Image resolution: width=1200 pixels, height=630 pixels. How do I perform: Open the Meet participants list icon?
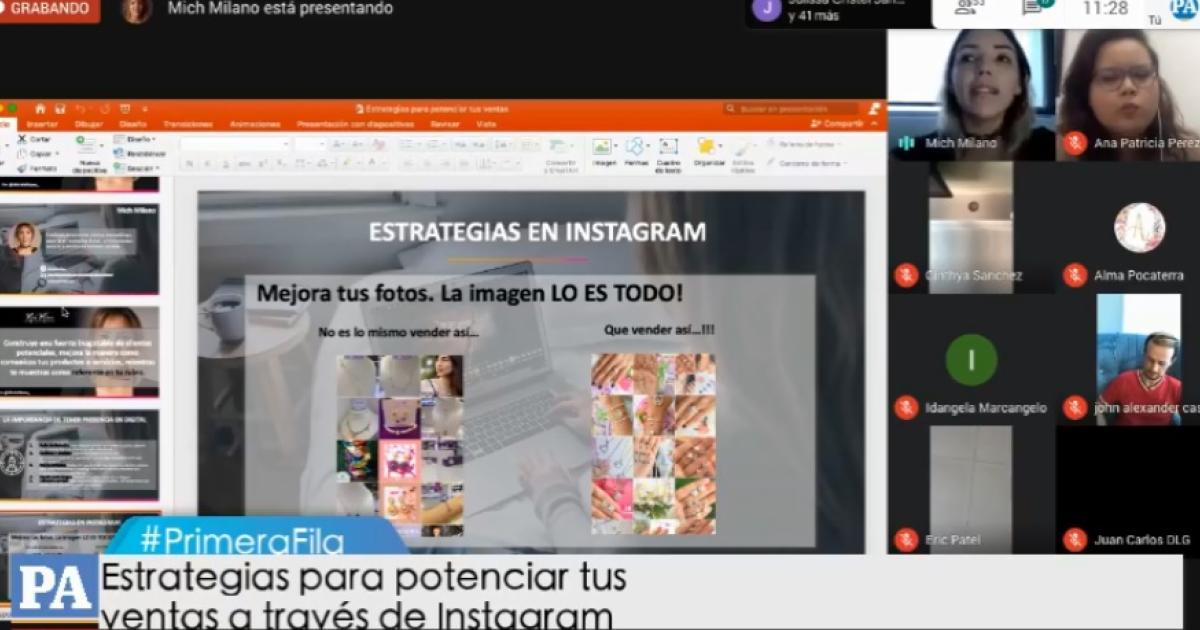point(967,7)
